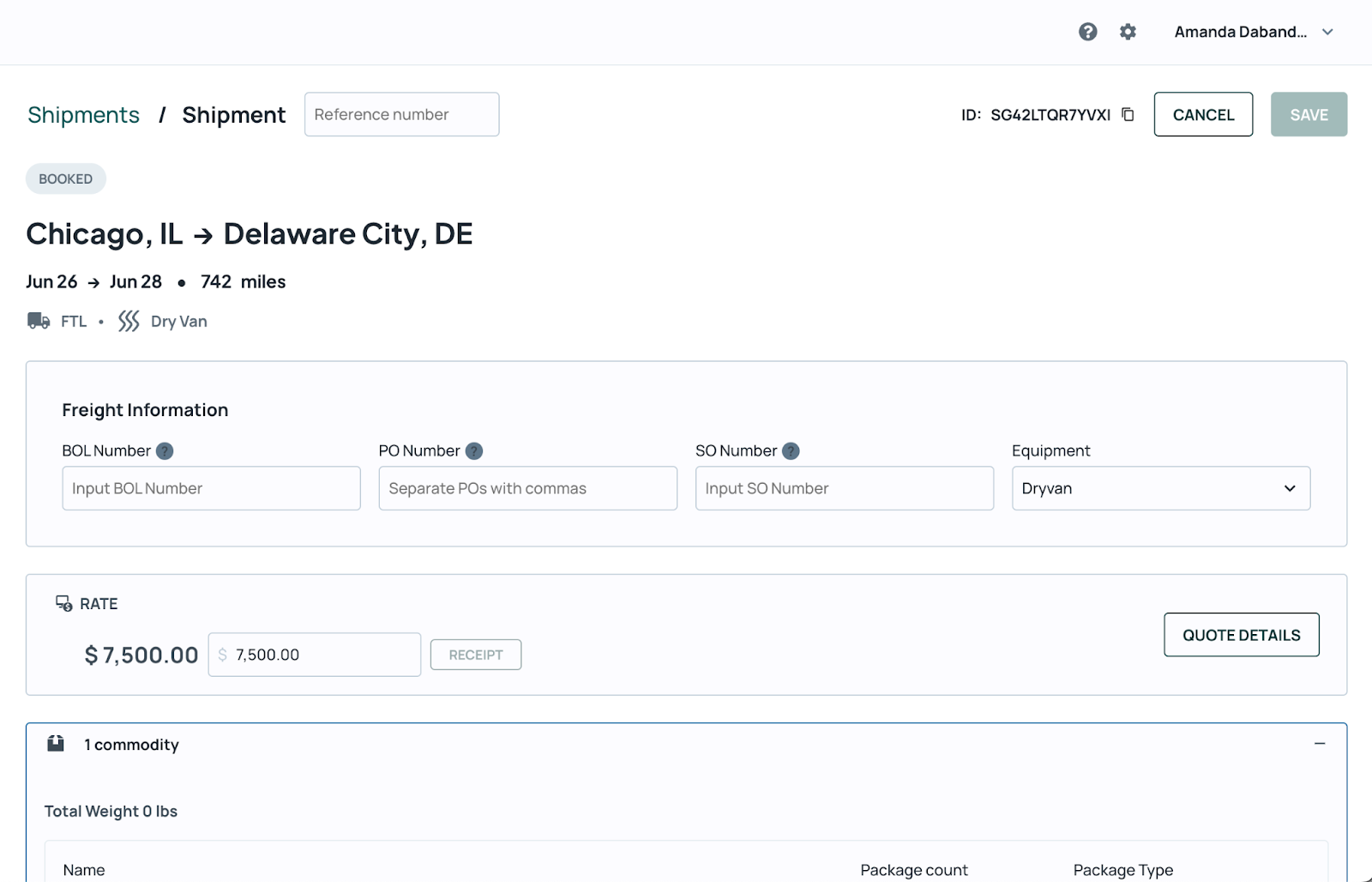Click the commodity package icon
The image size is (1372, 882).
click(56, 743)
